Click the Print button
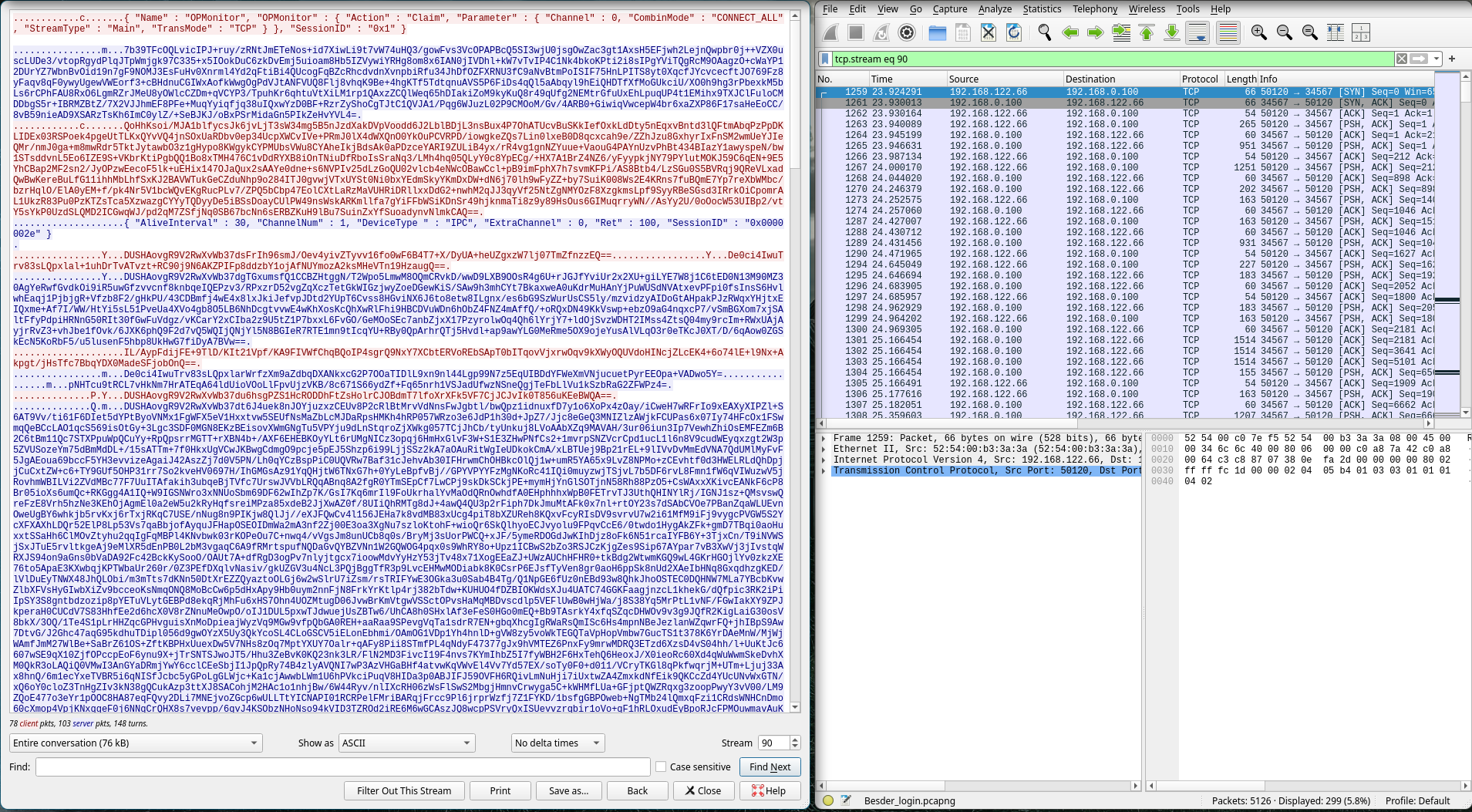This screenshot has height=812, width=1472. tap(500, 790)
